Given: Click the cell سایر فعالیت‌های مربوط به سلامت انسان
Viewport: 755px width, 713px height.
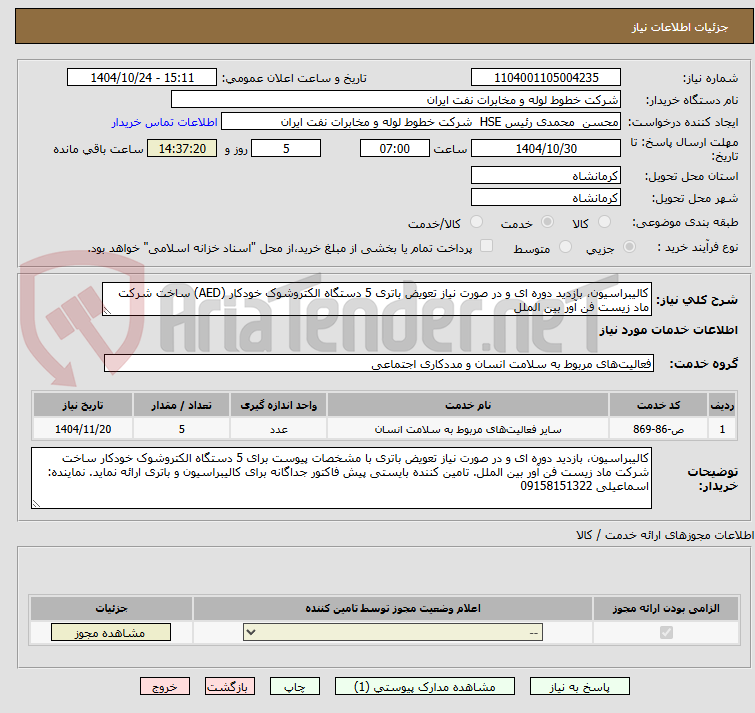Looking at the screenshot, I should coord(468,428).
